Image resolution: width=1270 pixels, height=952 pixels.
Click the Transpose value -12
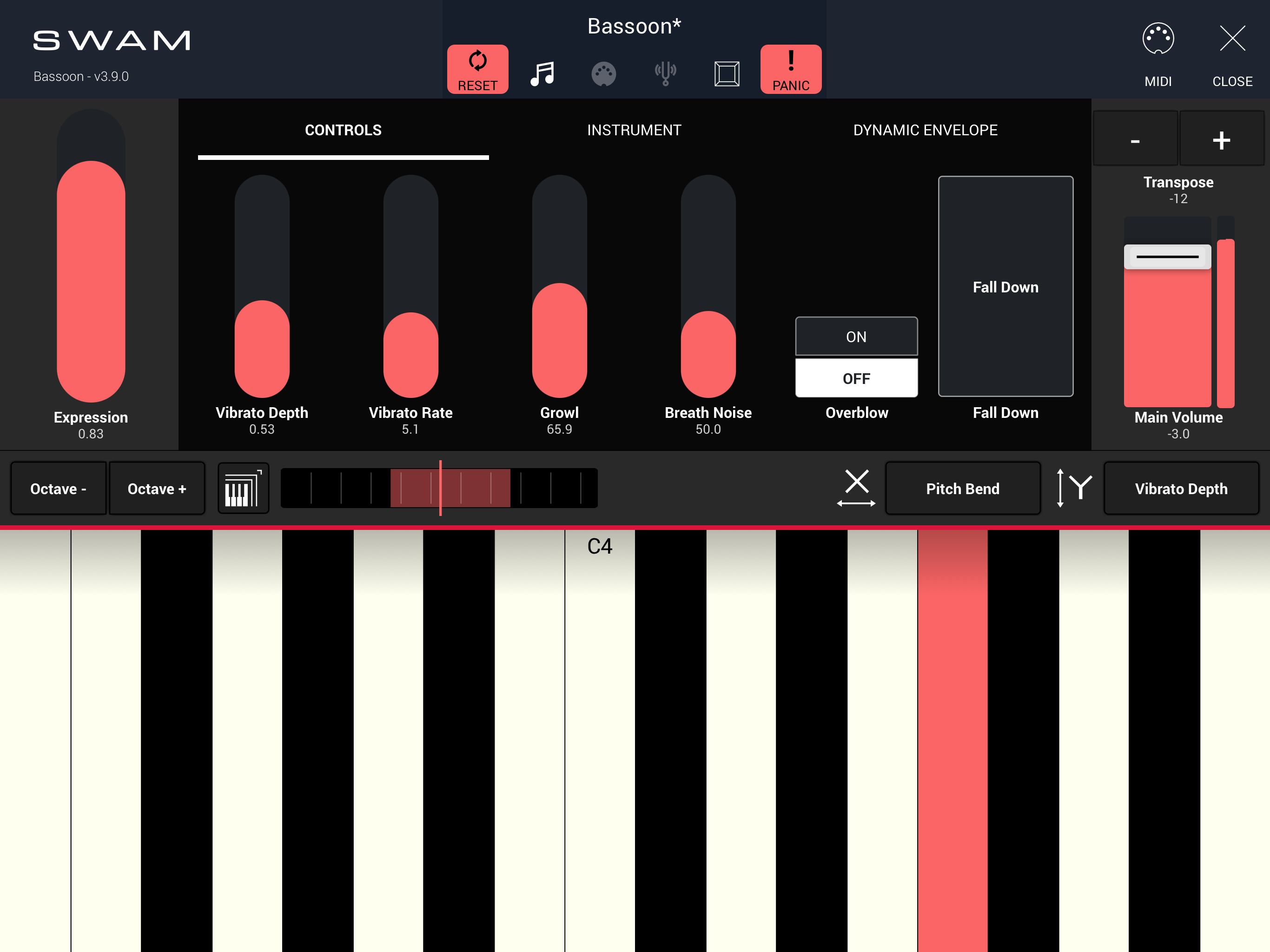[1178, 198]
